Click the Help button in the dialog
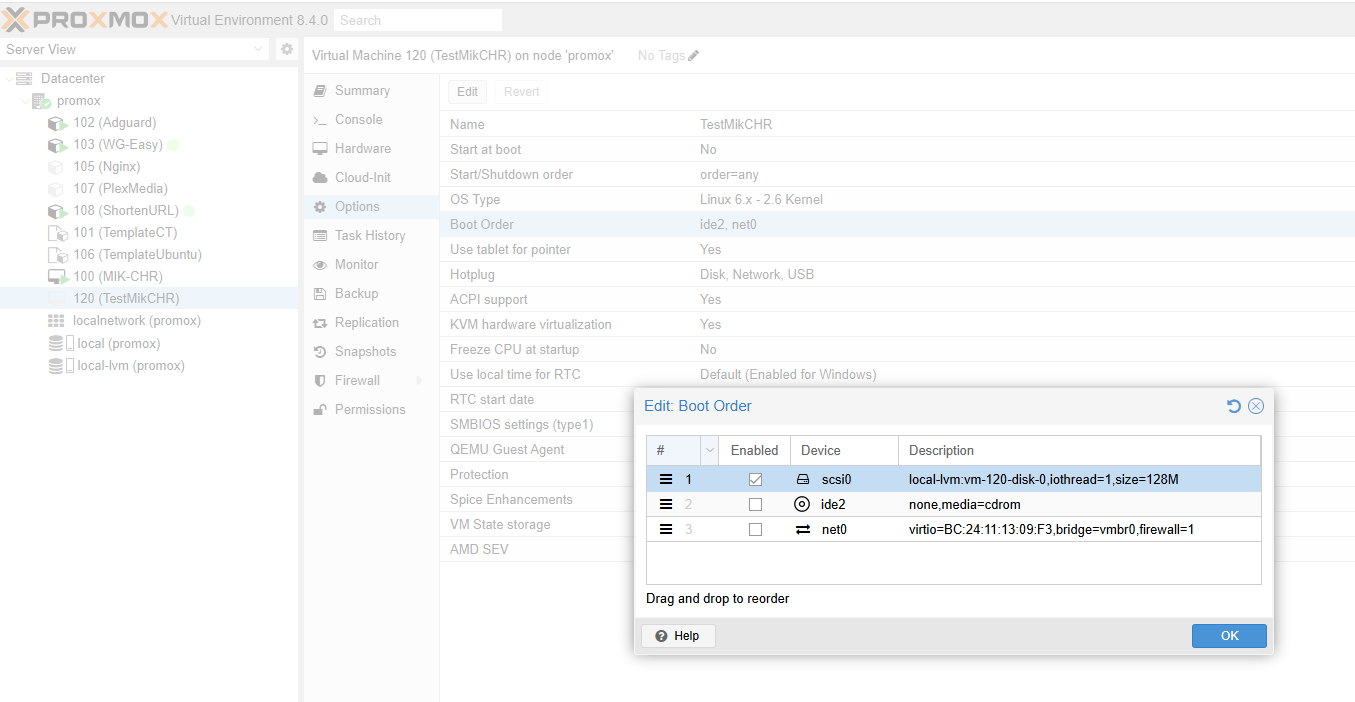1355x702 pixels. tap(678, 636)
